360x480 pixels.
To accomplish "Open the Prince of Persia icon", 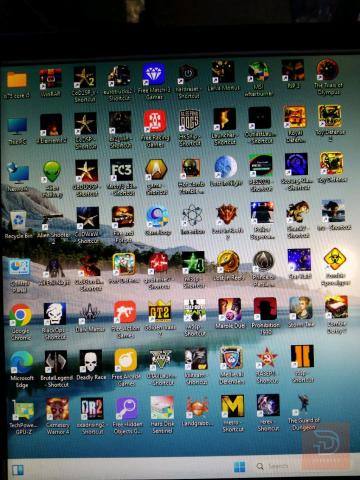I will click(x=263, y=261).
